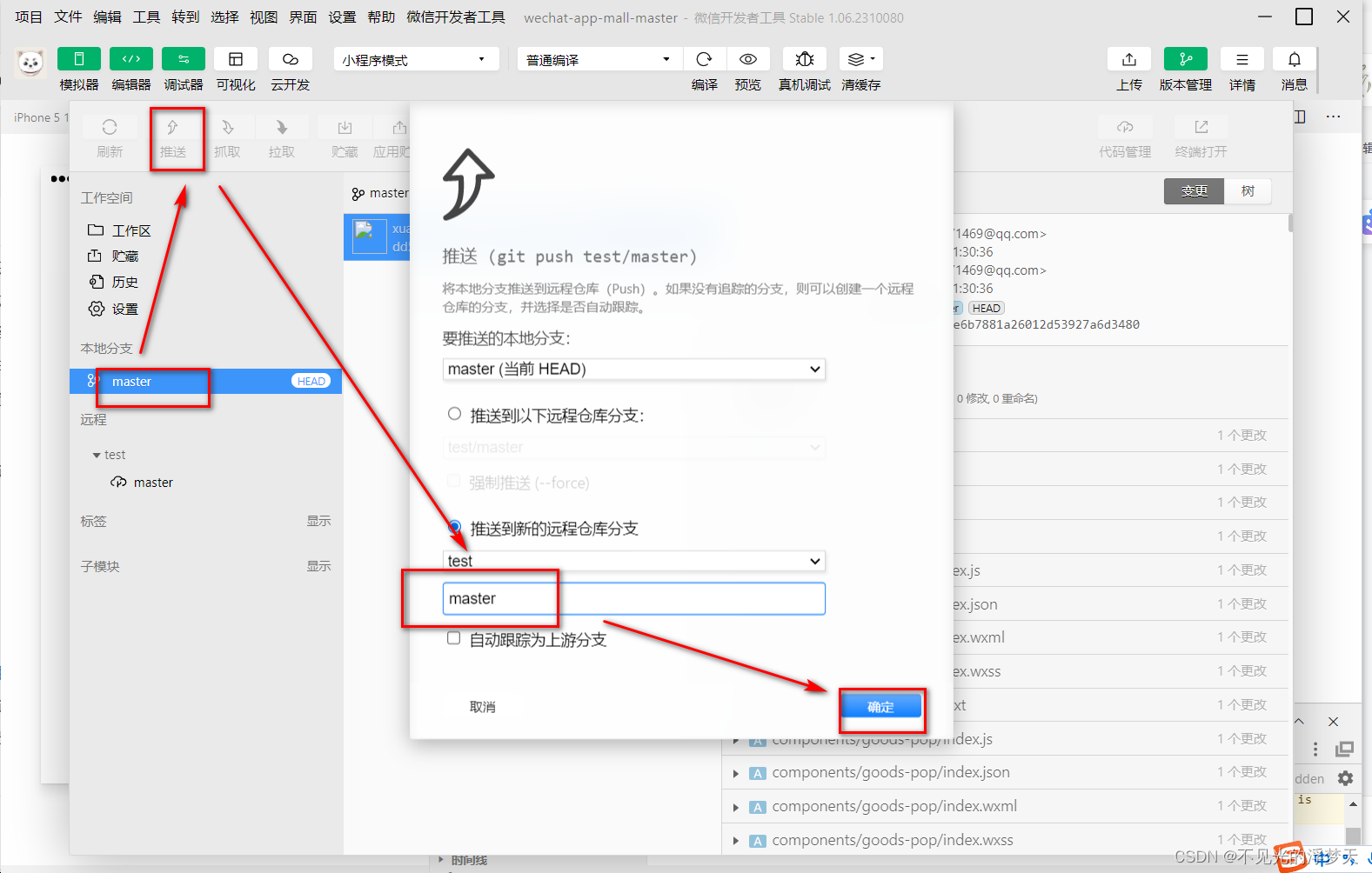This screenshot has width=1372, height=873.
Task: Click the fetch (抓取) git toolbar button
Action: tap(227, 137)
